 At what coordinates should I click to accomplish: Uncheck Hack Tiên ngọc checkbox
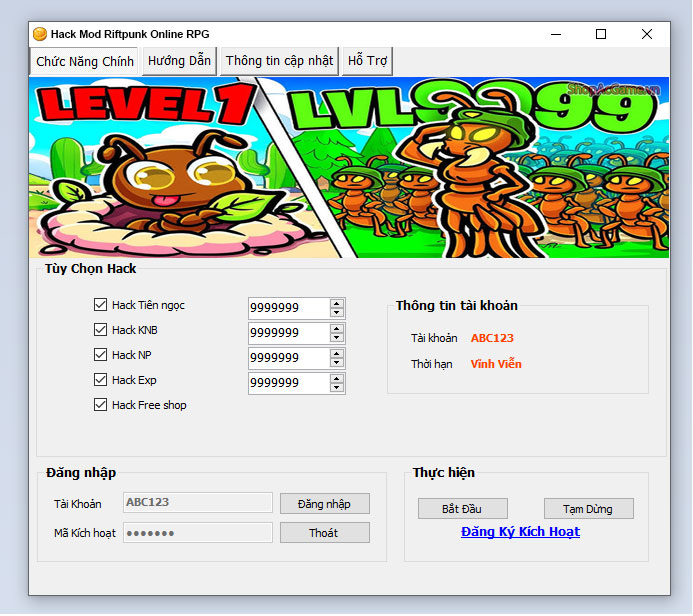100,304
